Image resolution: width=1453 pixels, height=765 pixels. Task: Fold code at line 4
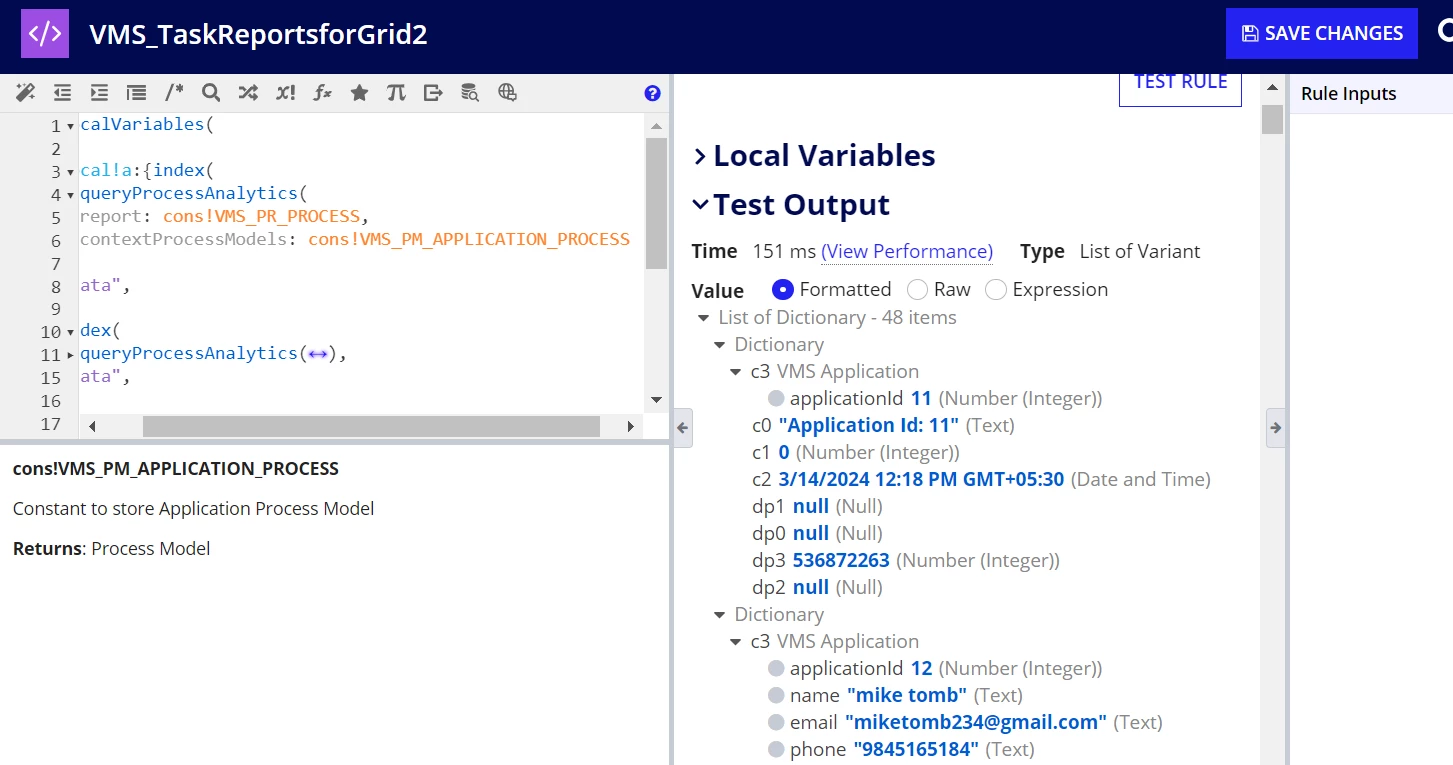[x=70, y=195]
